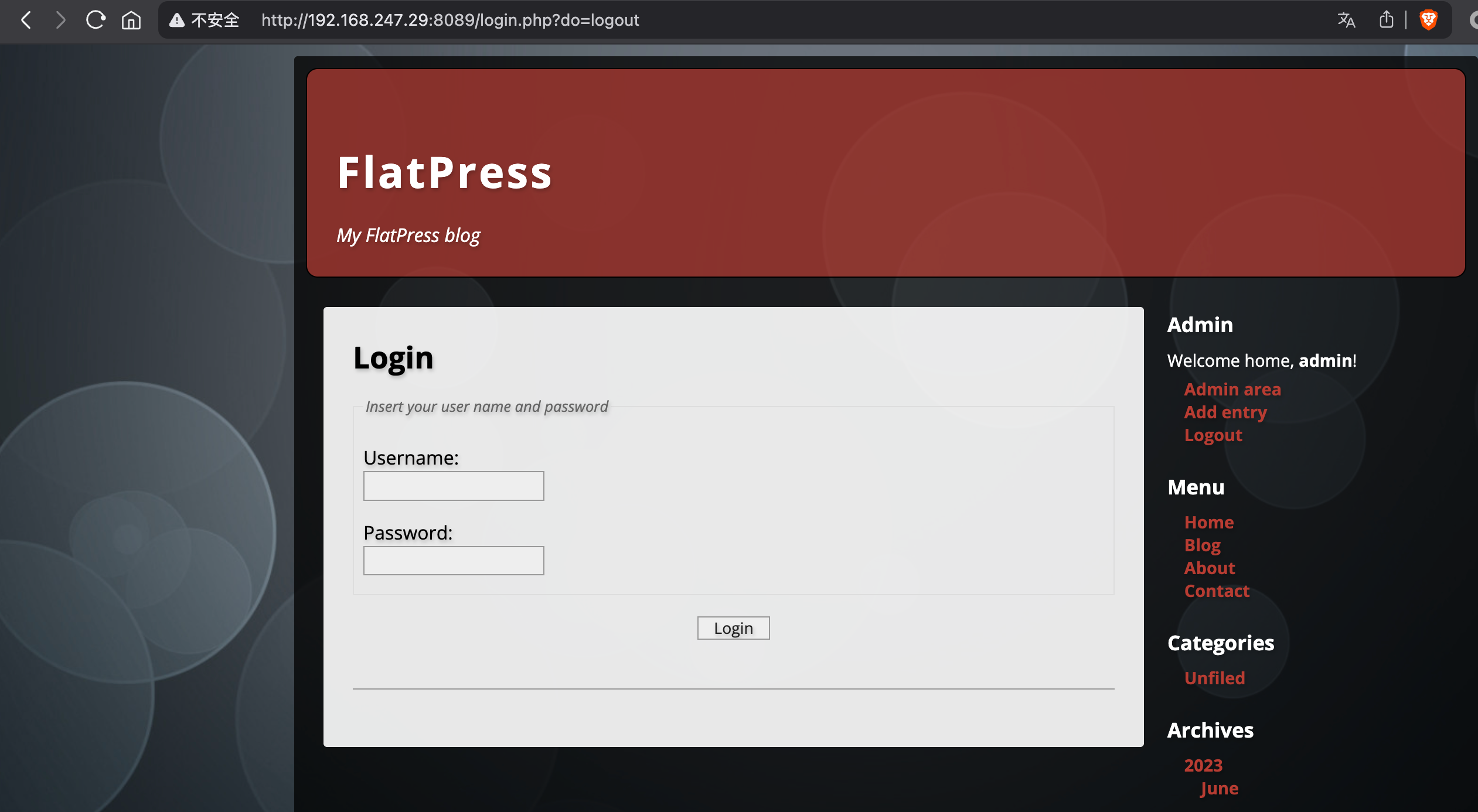The height and width of the screenshot is (812, 1478).
Task: Select the Unfiled category
Action: pyautogui.click(x=1214, y=678)
